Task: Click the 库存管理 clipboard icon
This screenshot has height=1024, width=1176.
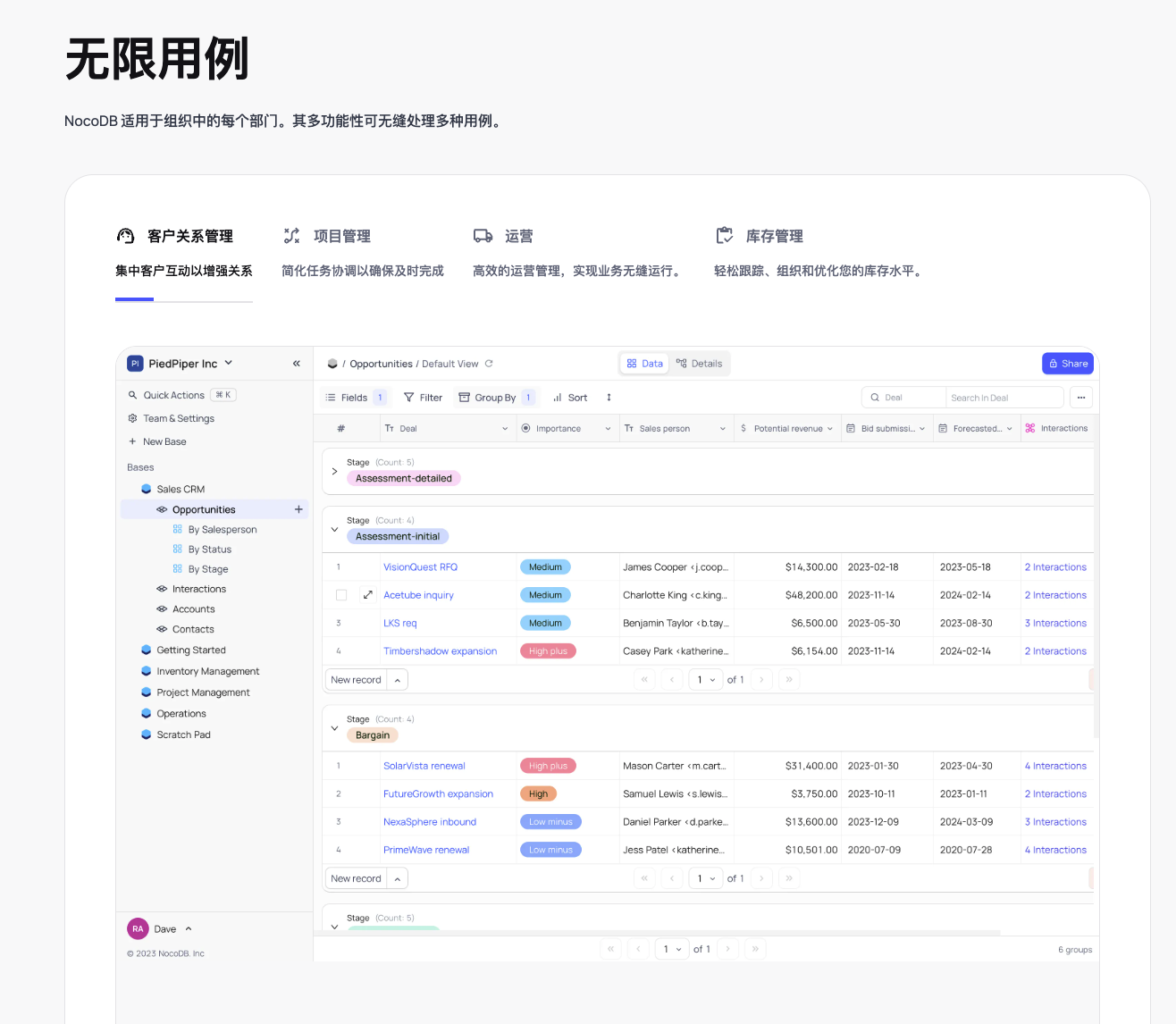Action: [x=725, y=236]
